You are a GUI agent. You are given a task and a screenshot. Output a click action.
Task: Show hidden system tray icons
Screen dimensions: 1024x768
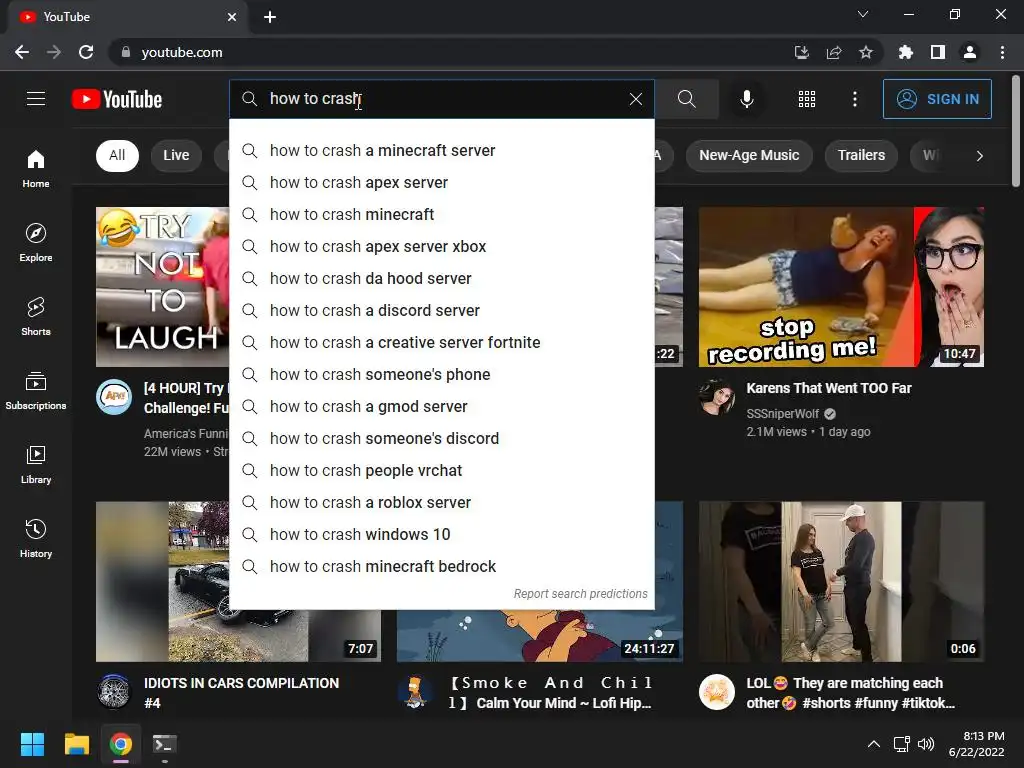(x=873, y=744)
